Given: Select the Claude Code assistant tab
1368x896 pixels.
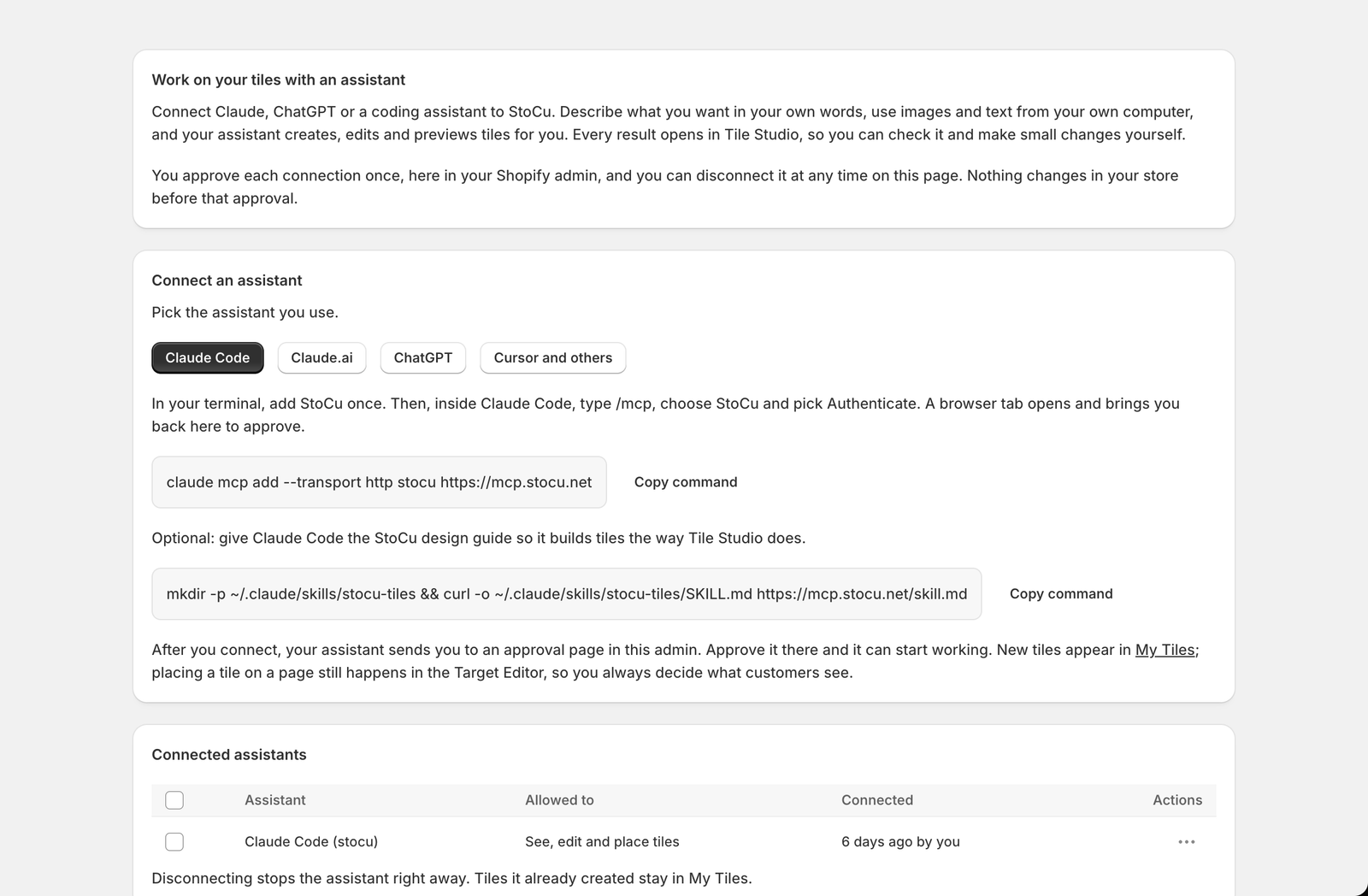Looking at the screenshot, I should tap(208, 358).
